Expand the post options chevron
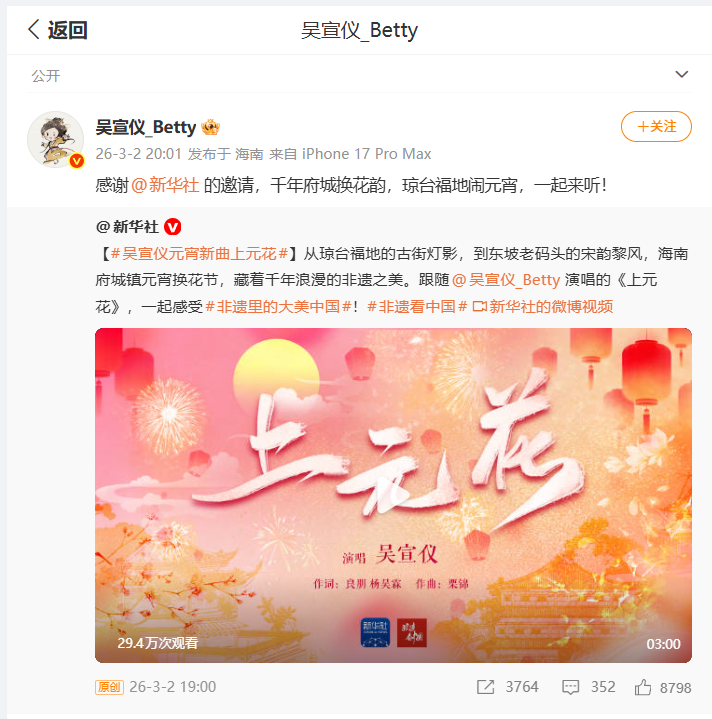Image resolution: width=712 pixels, height=719 pixels. (x=682, y=74)
